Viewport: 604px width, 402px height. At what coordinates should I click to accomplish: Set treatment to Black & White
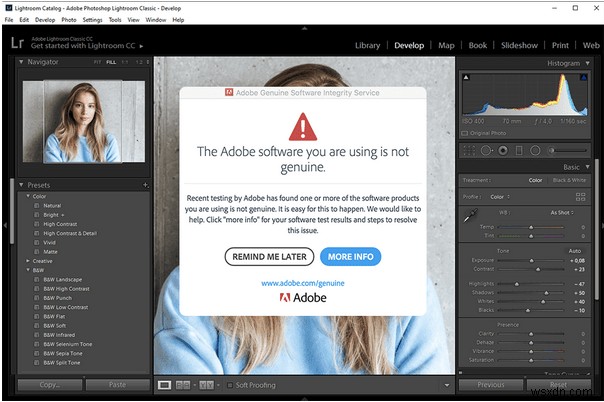pyautogui.click(x=569, y=180)
